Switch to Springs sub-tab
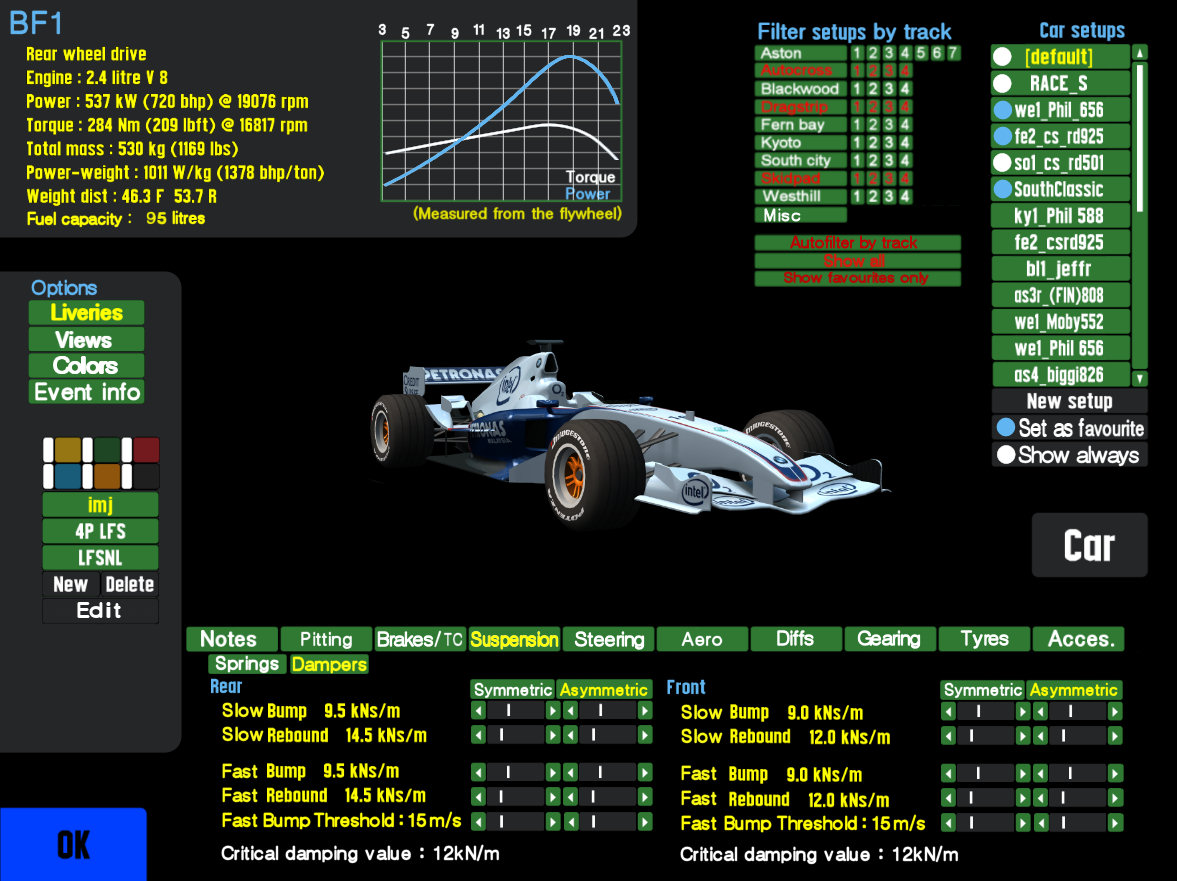 [x=247, y=664]
